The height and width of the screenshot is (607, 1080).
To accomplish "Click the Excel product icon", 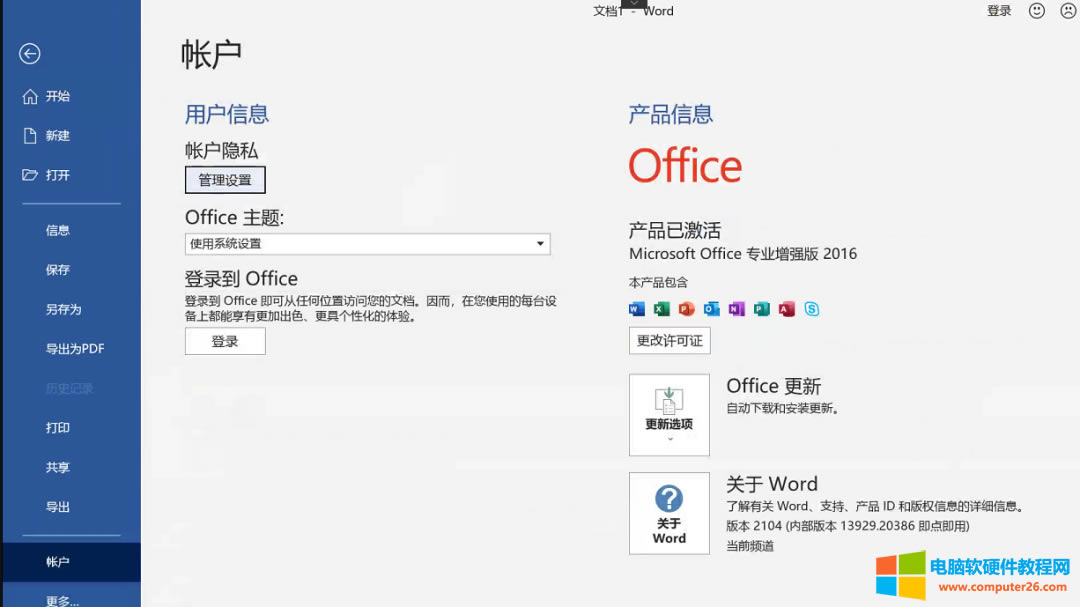I will point(662,309).
